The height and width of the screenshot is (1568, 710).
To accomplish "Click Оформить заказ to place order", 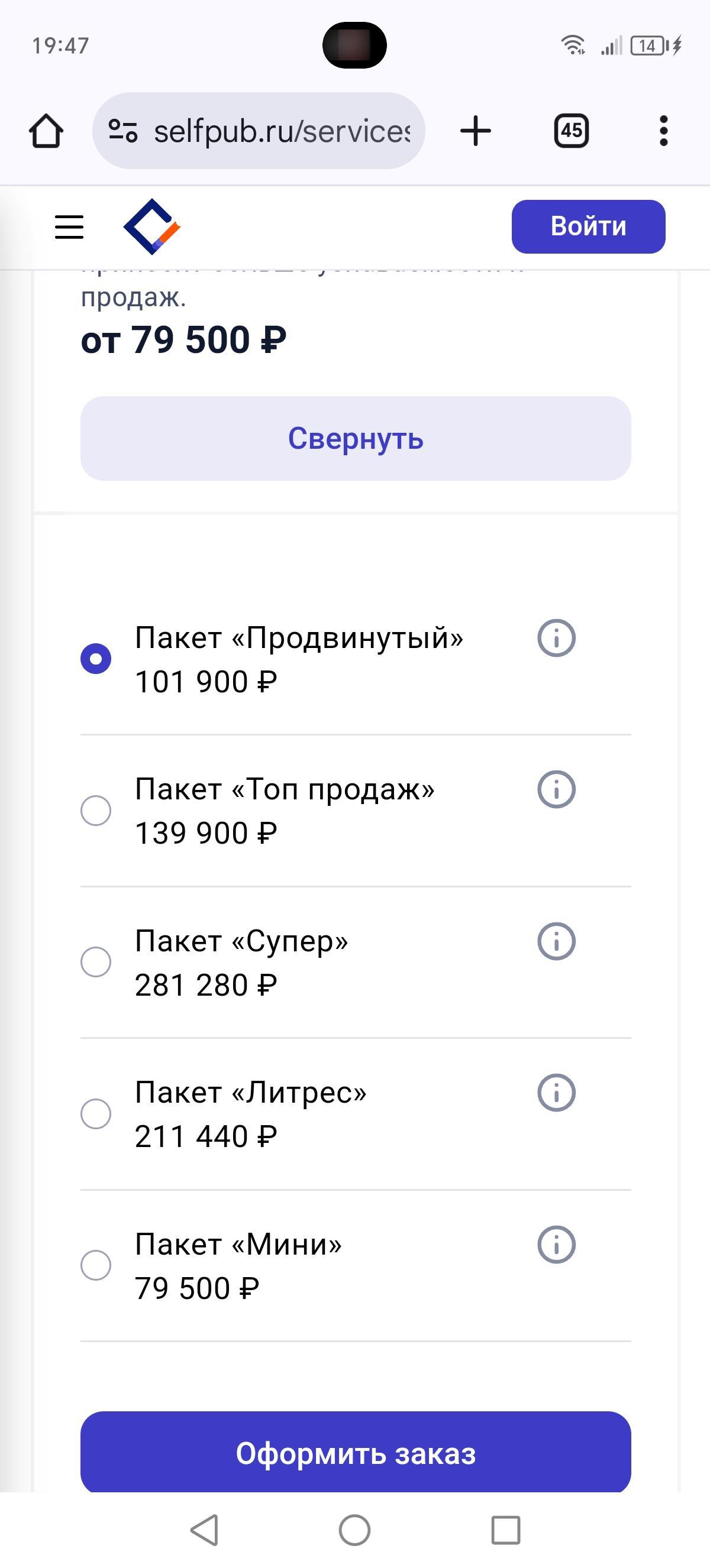I will [x=355, y=1453].
